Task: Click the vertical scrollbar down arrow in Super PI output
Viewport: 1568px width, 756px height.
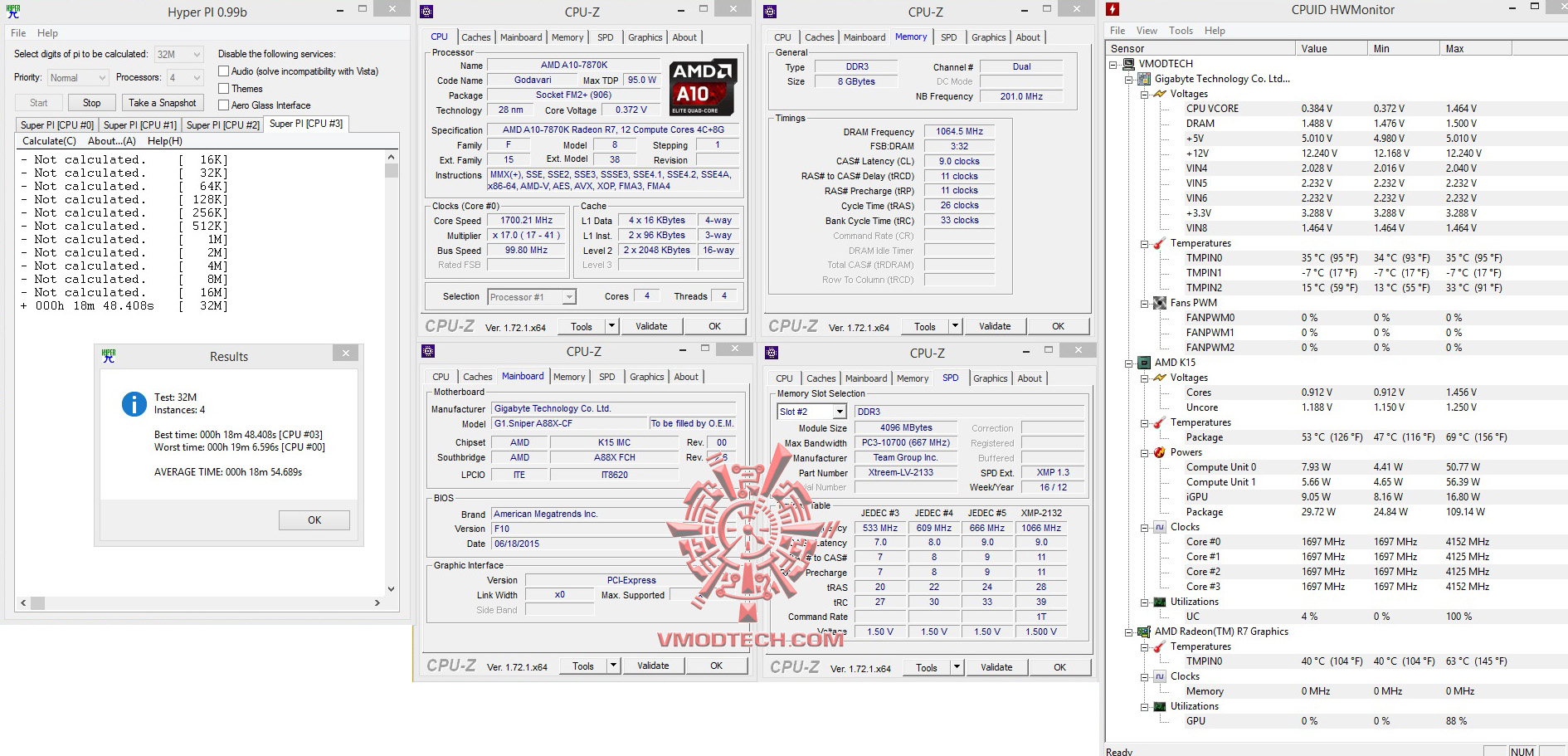Action: (x=392, y=589)
